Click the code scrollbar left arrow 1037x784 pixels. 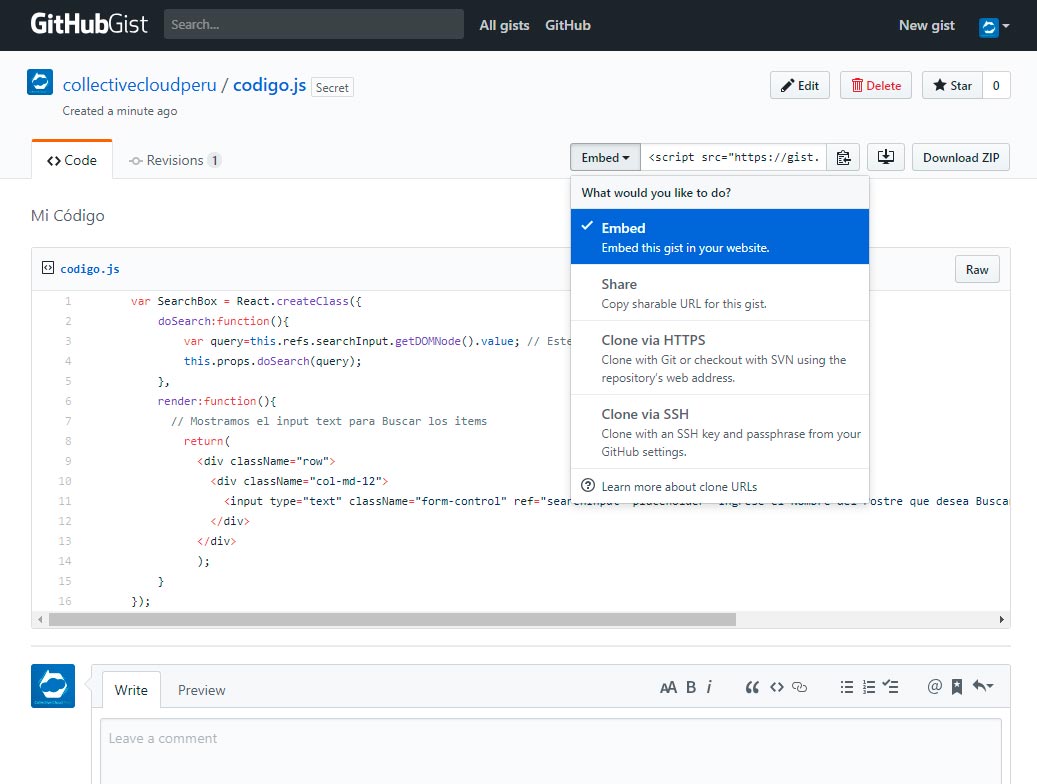pyautogui.click(x=40, y=619)
